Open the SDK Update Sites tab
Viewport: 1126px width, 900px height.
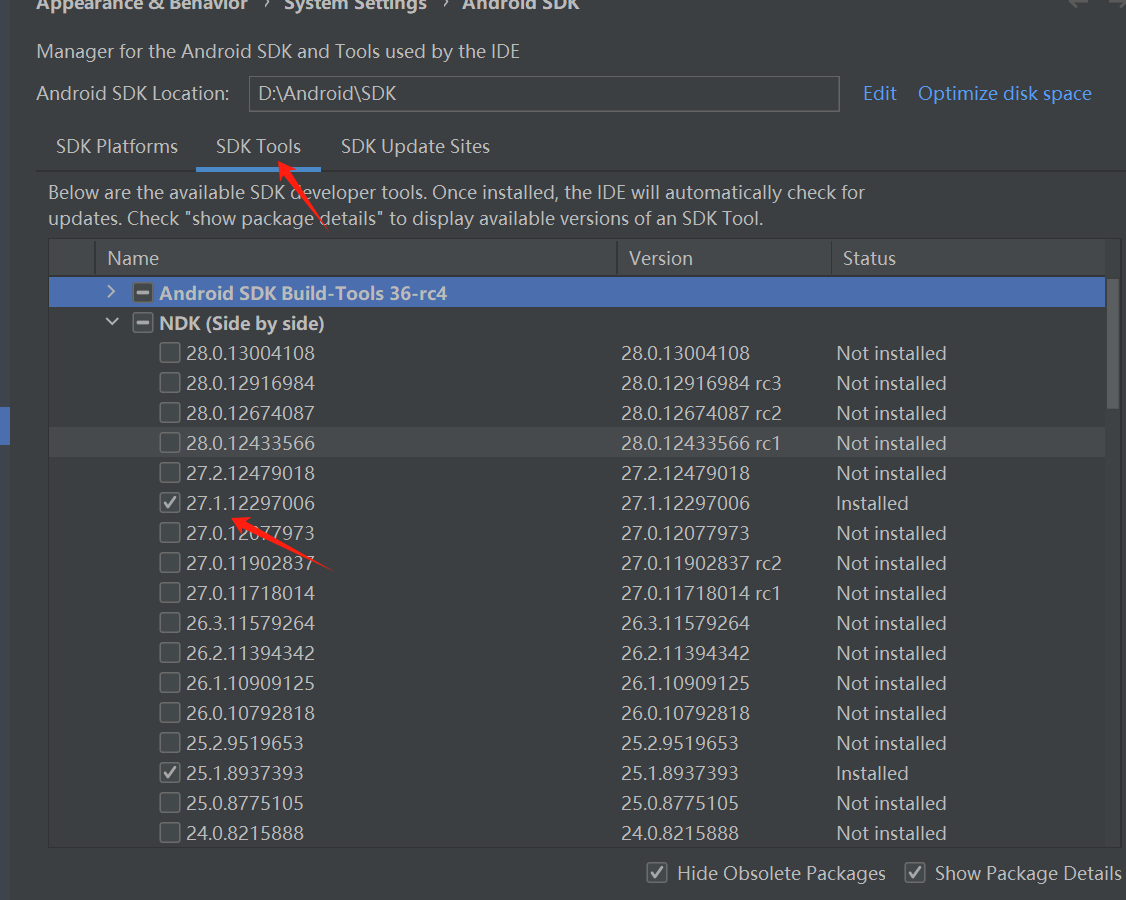[x=415, y=146]
